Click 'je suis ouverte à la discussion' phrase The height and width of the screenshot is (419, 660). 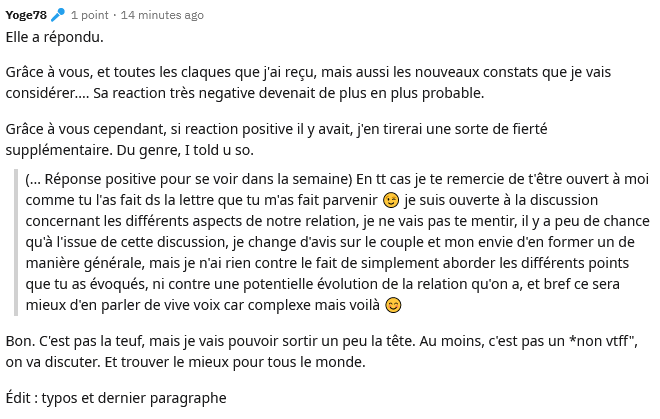tap(501, 200)
